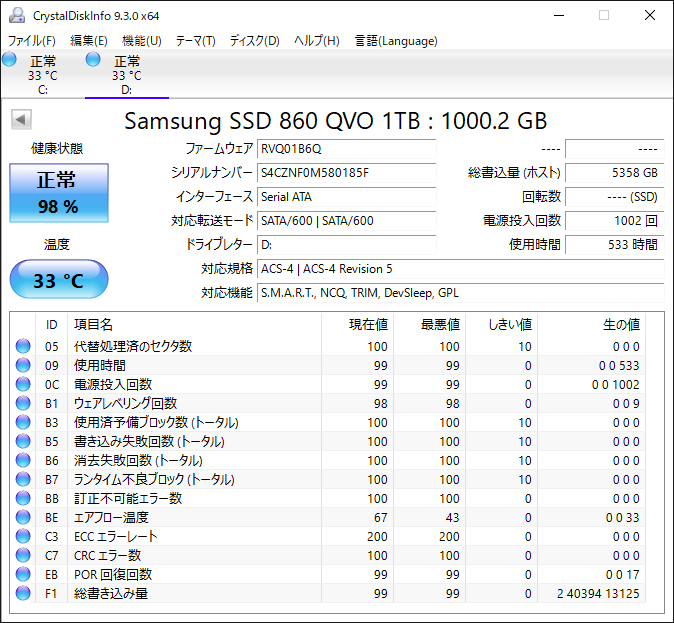Select the 代替処理済のセクタ数 row
Screen dimensions: 674x623
tap(328, 346)
